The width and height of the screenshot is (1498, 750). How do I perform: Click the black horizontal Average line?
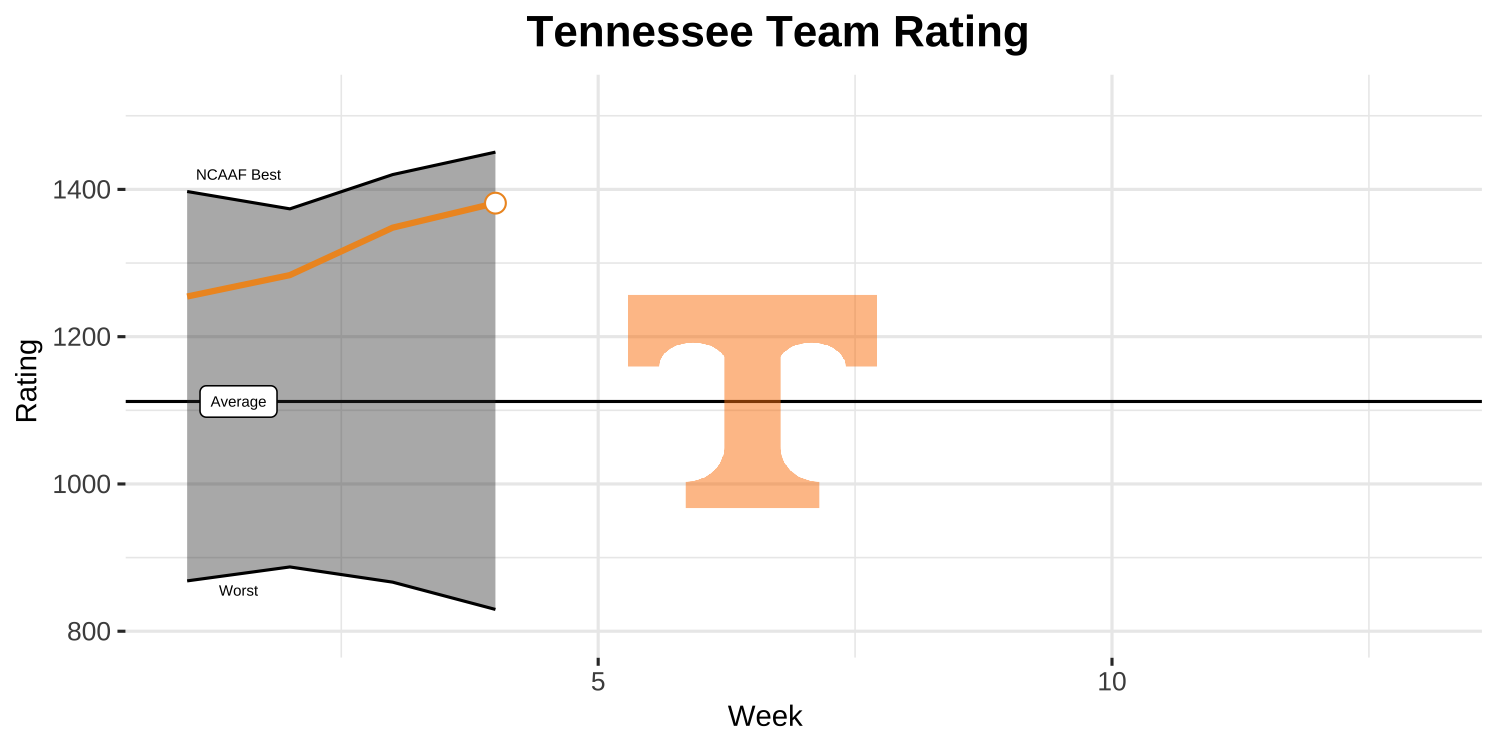1000,401
